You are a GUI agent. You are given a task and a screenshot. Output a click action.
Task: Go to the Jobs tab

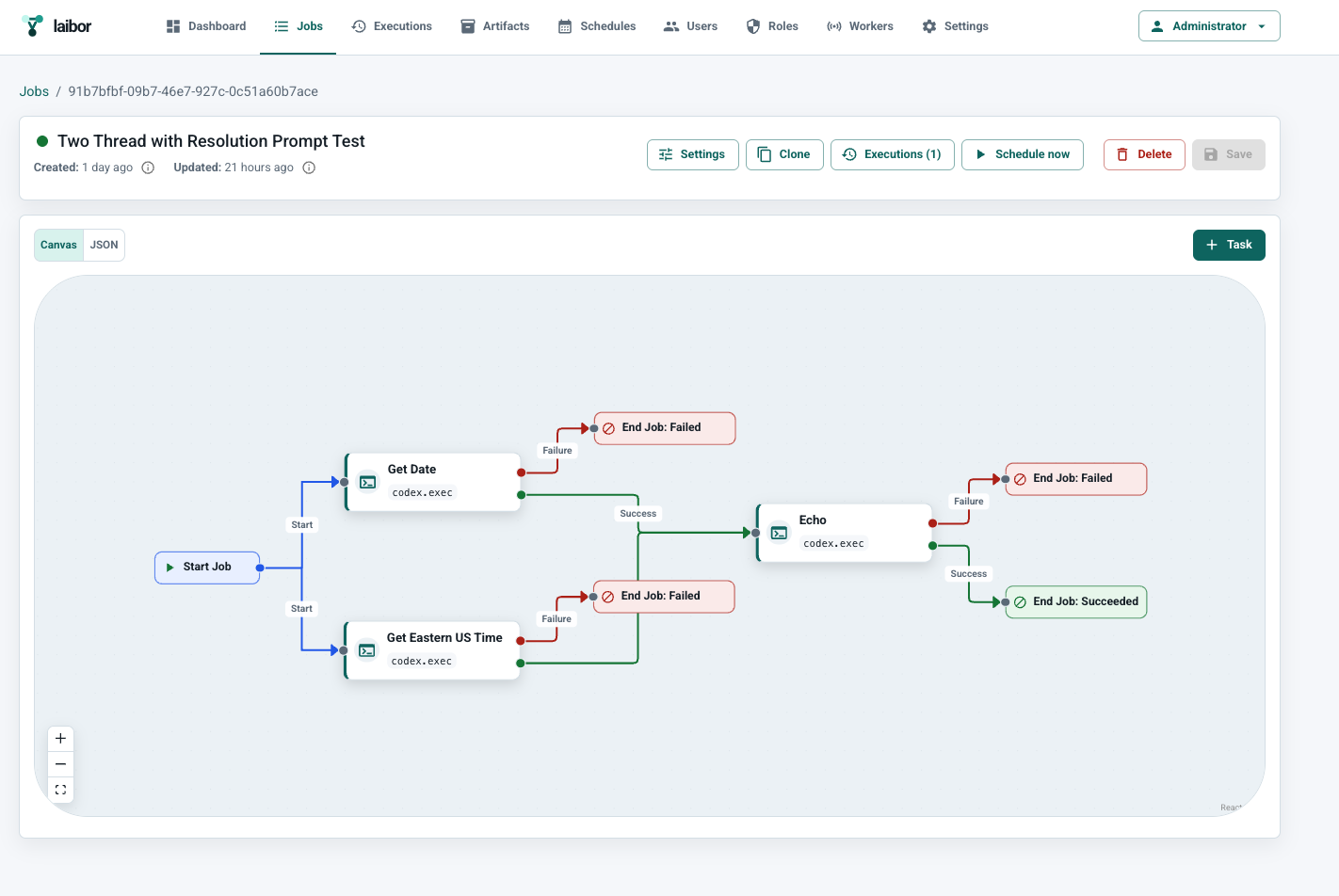(x=298, y=26)
